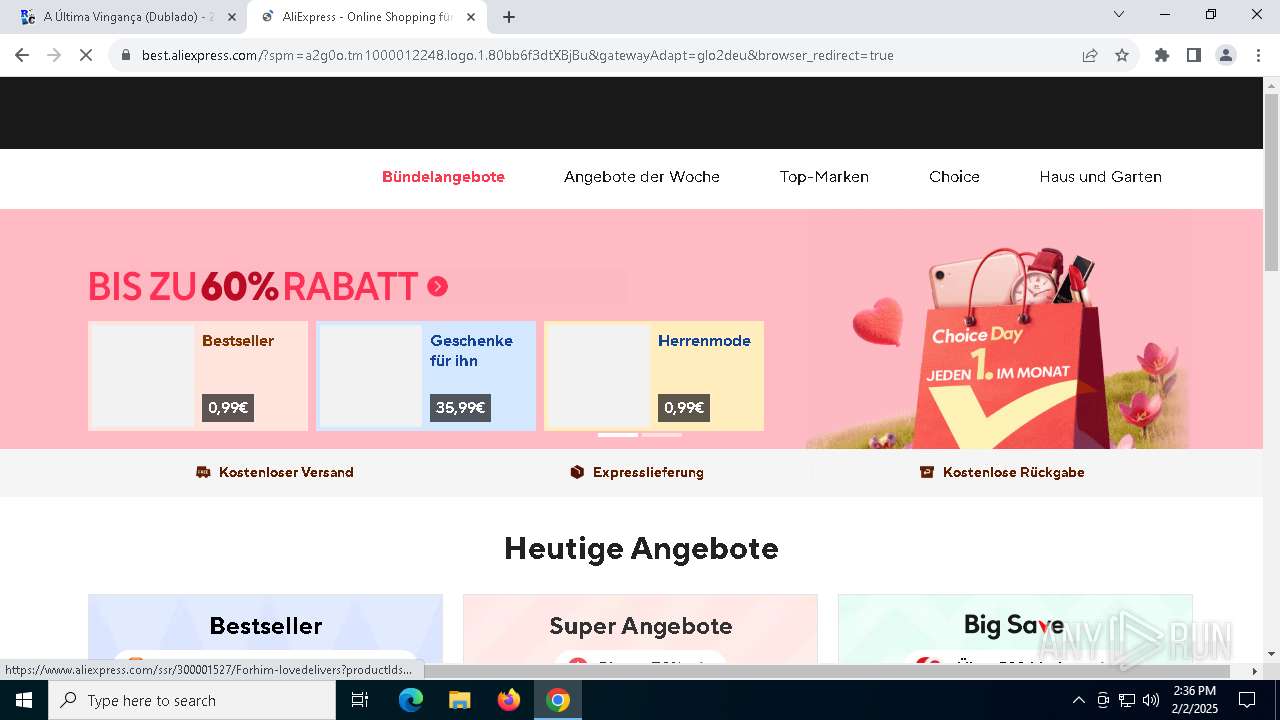Select the first carousel indicator
The width and height of the screenshot is (1280, 720).
click(618, 435)
